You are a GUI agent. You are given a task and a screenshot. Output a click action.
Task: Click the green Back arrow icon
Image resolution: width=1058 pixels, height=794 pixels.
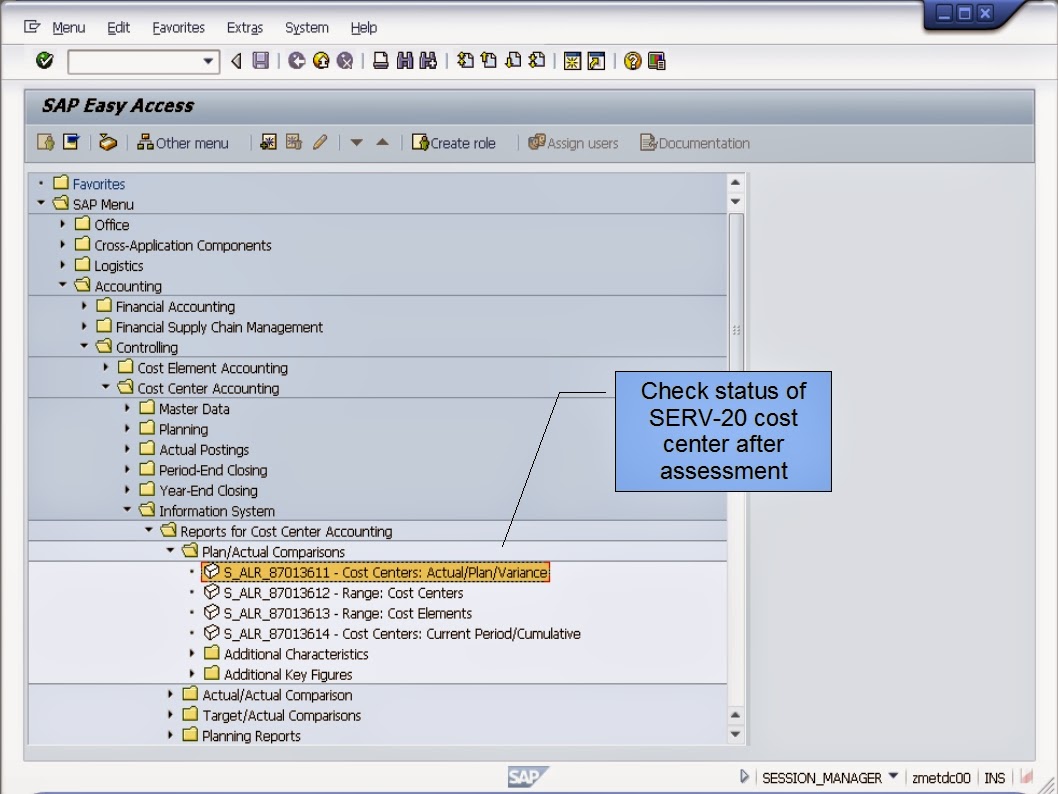click(296, 61)
